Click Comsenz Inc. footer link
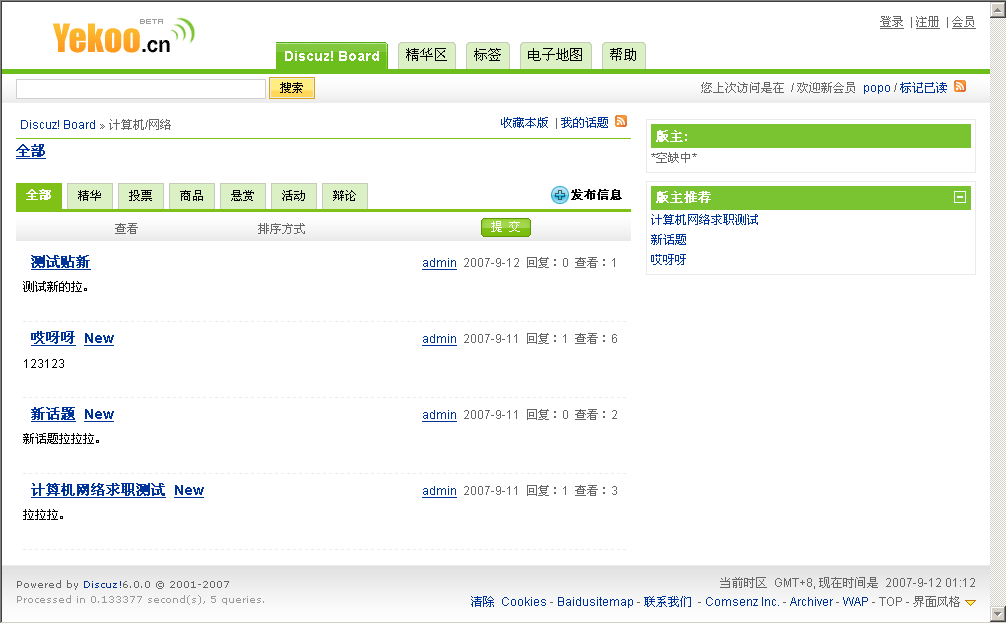Screen dimensions: 1006x623 [x=742, y=602]
